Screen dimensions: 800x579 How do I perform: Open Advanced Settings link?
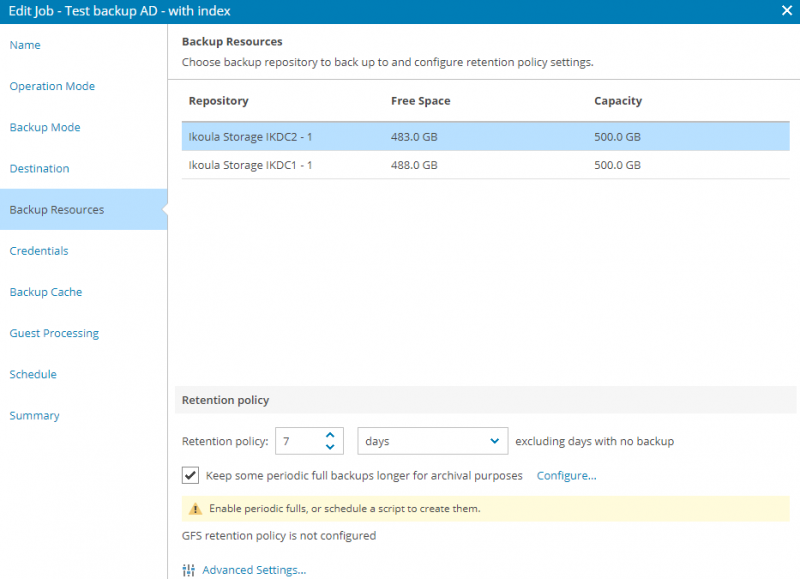coord(254,570)
